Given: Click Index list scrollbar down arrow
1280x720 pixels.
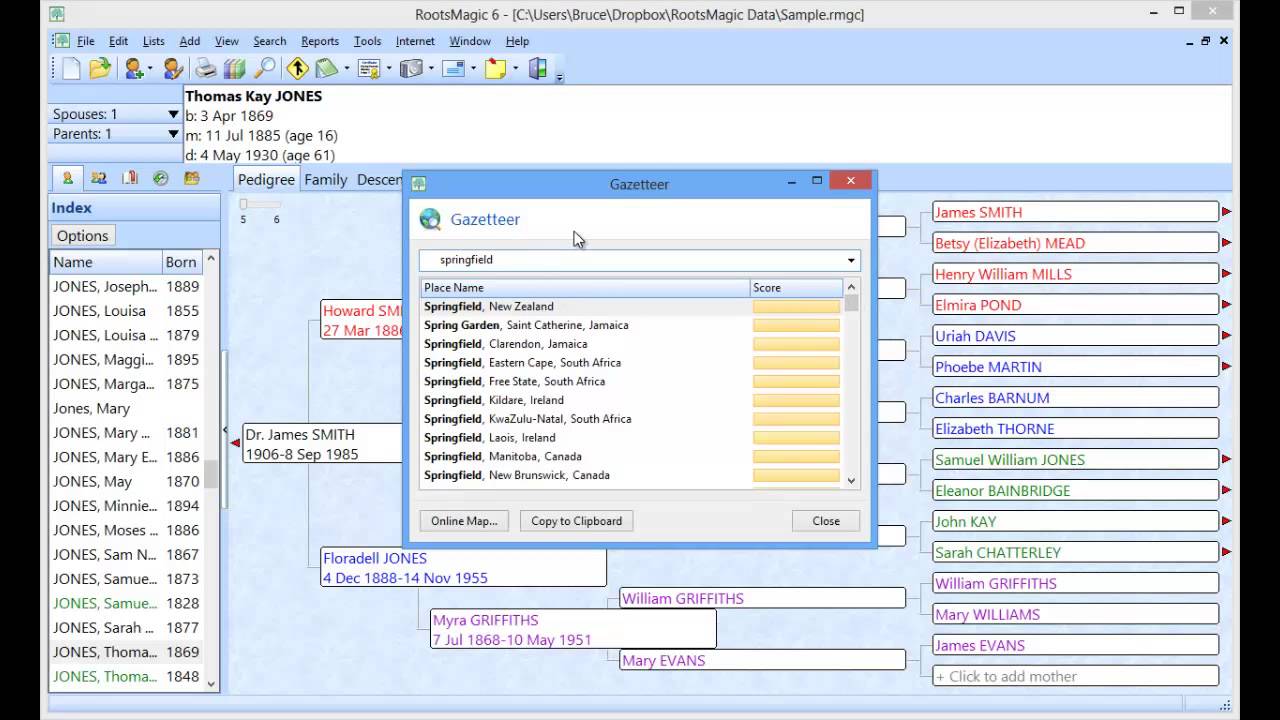Looking at the screenshot, I should tap(211, 683).
